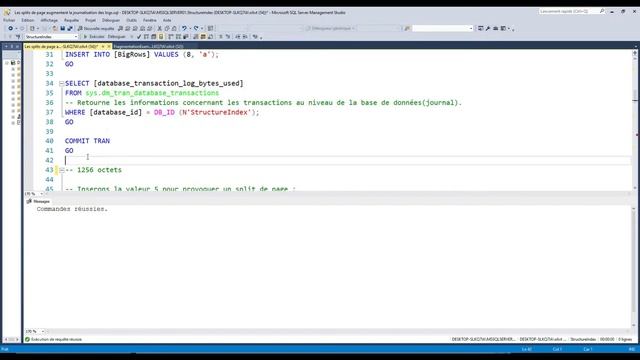The image size is (640, 360).
Task: Click the Undo arrow icon
Action: click(x=184, y=28)
